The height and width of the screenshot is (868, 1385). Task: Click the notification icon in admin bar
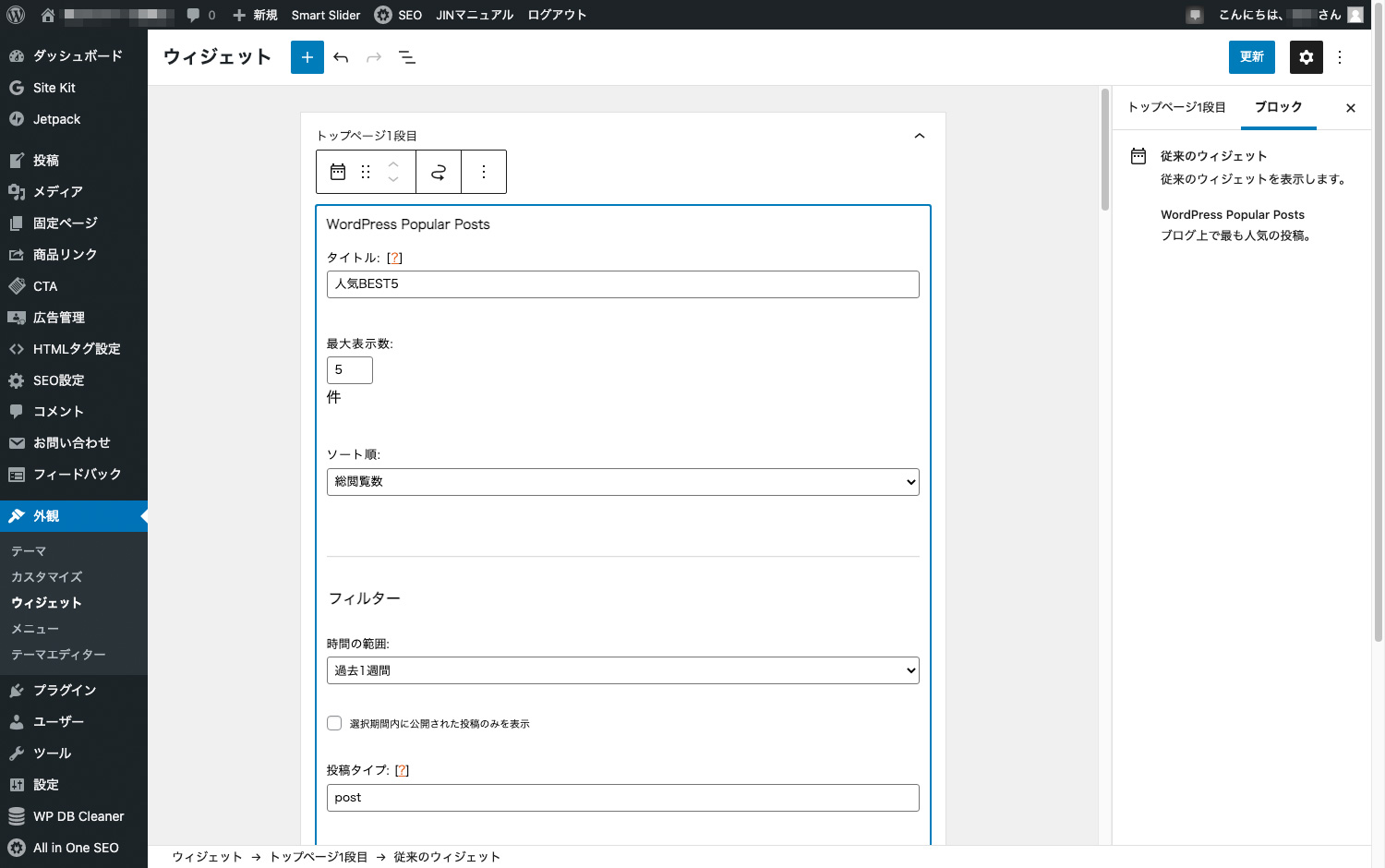pos(1195,15)
